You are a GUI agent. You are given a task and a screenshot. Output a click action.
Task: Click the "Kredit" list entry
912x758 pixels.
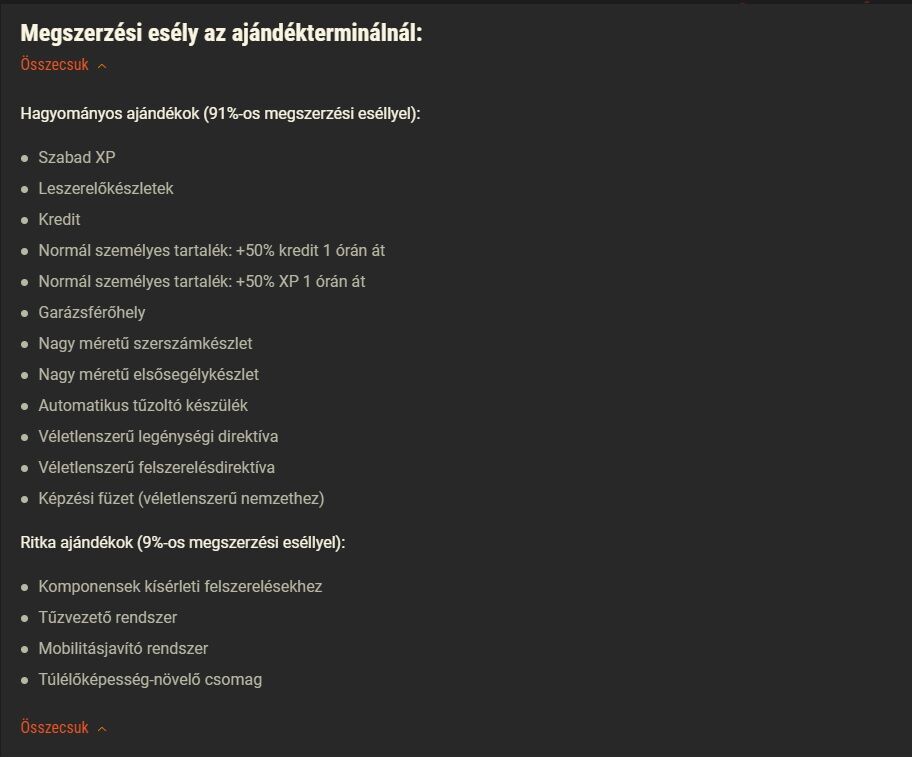click(59, 219)
